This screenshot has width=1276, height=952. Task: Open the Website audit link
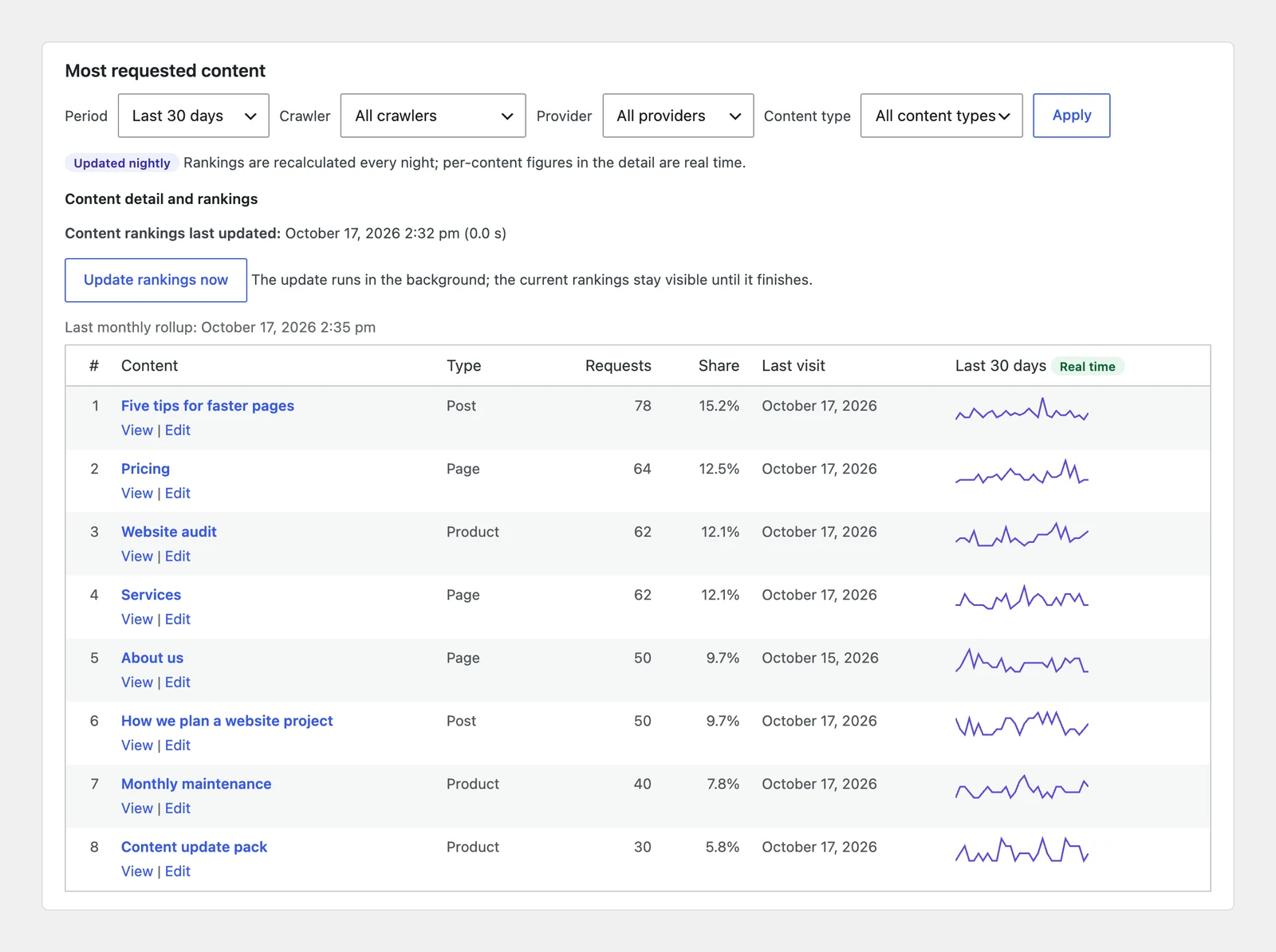[169, 532]
